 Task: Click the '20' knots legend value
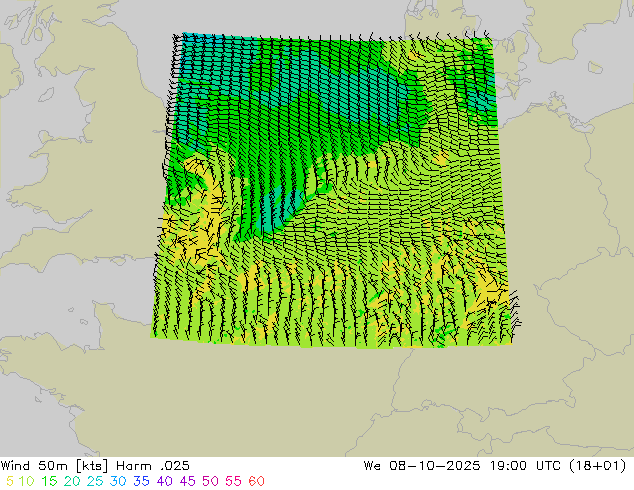(x=72, y=481)
